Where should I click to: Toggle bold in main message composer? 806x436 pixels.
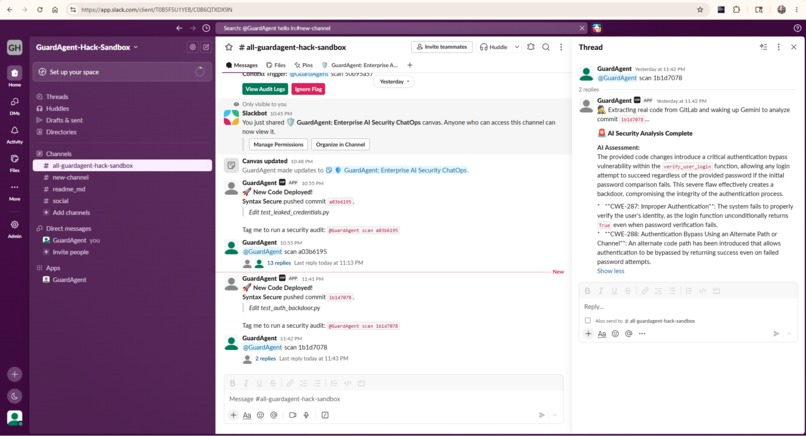point(232,383)
